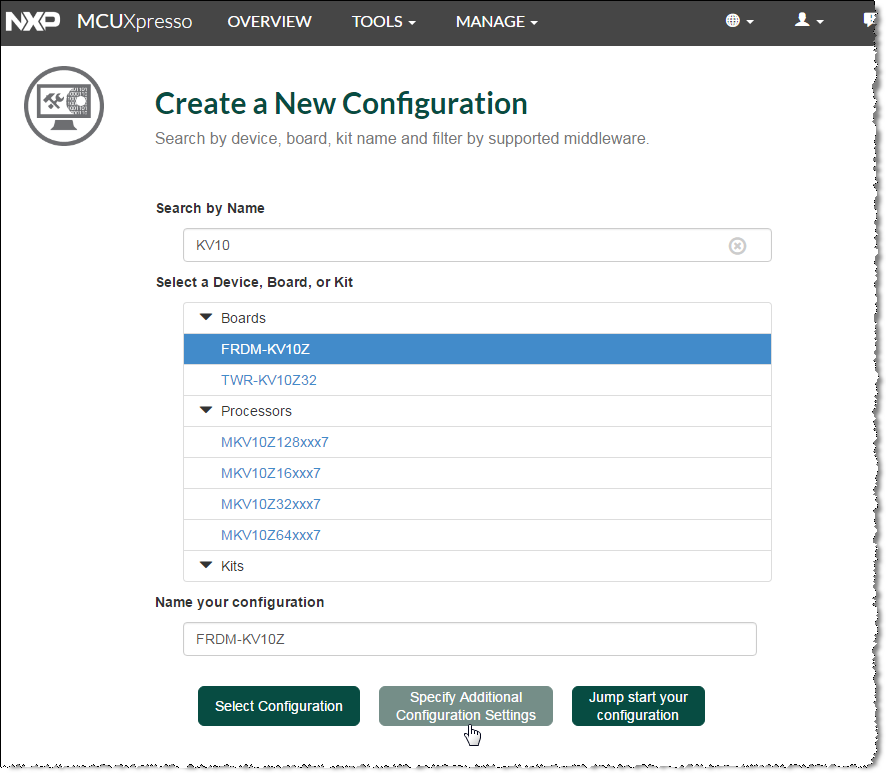Collapse the Kits section
The width and height of the screenshot is (886, 773).
(207, 566)
